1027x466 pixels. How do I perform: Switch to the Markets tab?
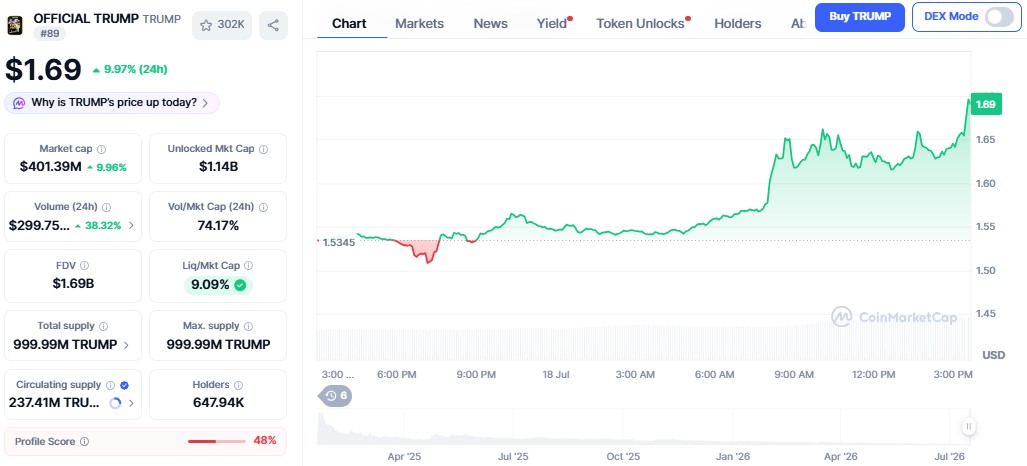point(419,24)
